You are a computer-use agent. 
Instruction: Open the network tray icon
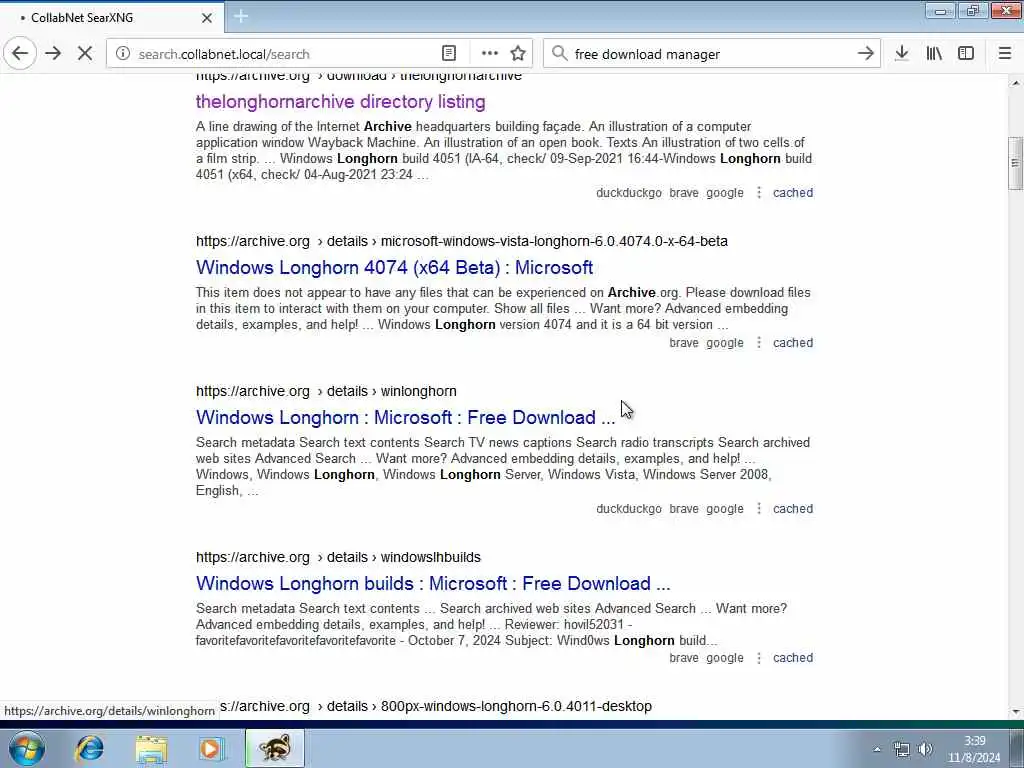[902, 750]
